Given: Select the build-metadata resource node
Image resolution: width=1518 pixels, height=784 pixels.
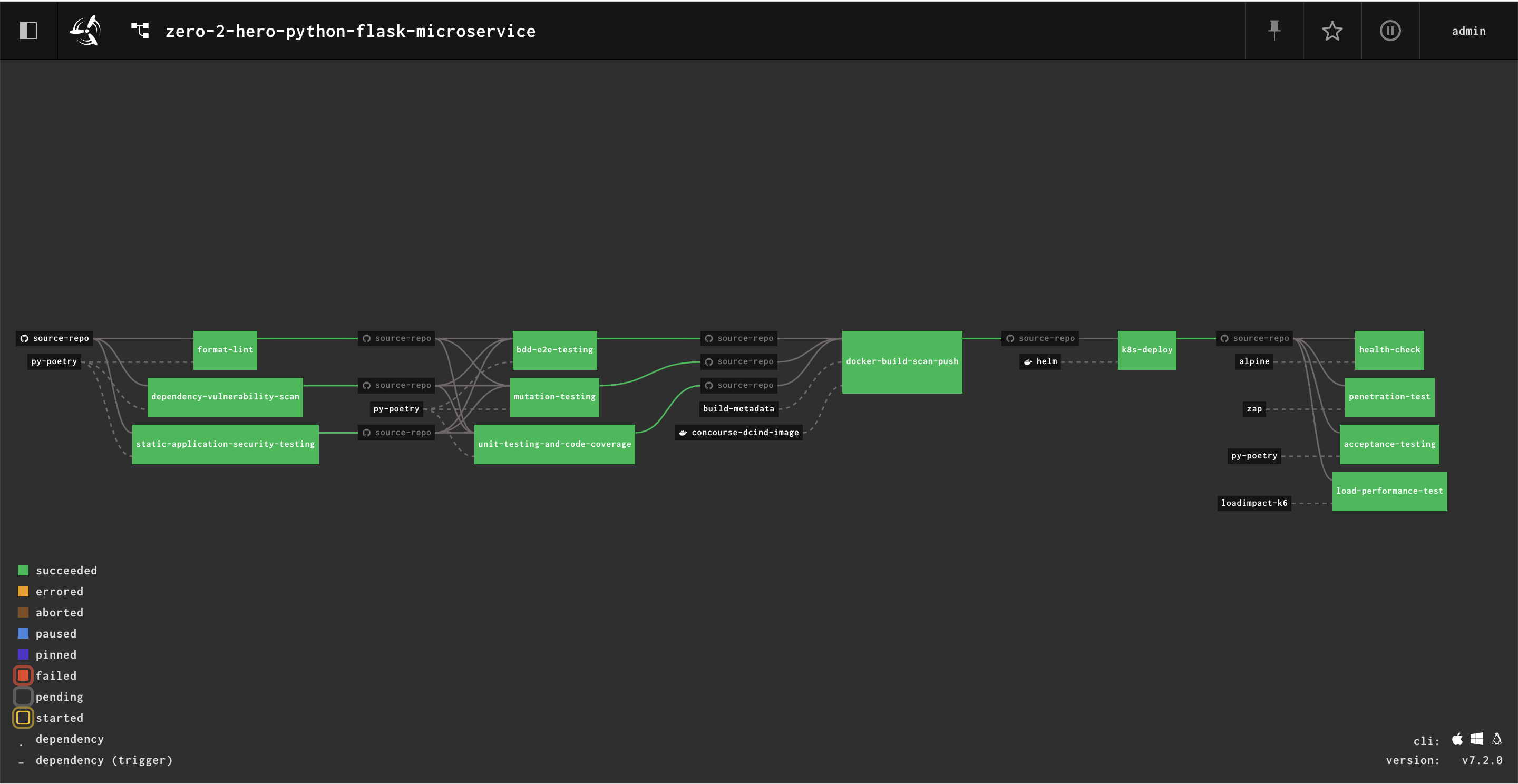Looking at the screenshot, I should 738,409.
